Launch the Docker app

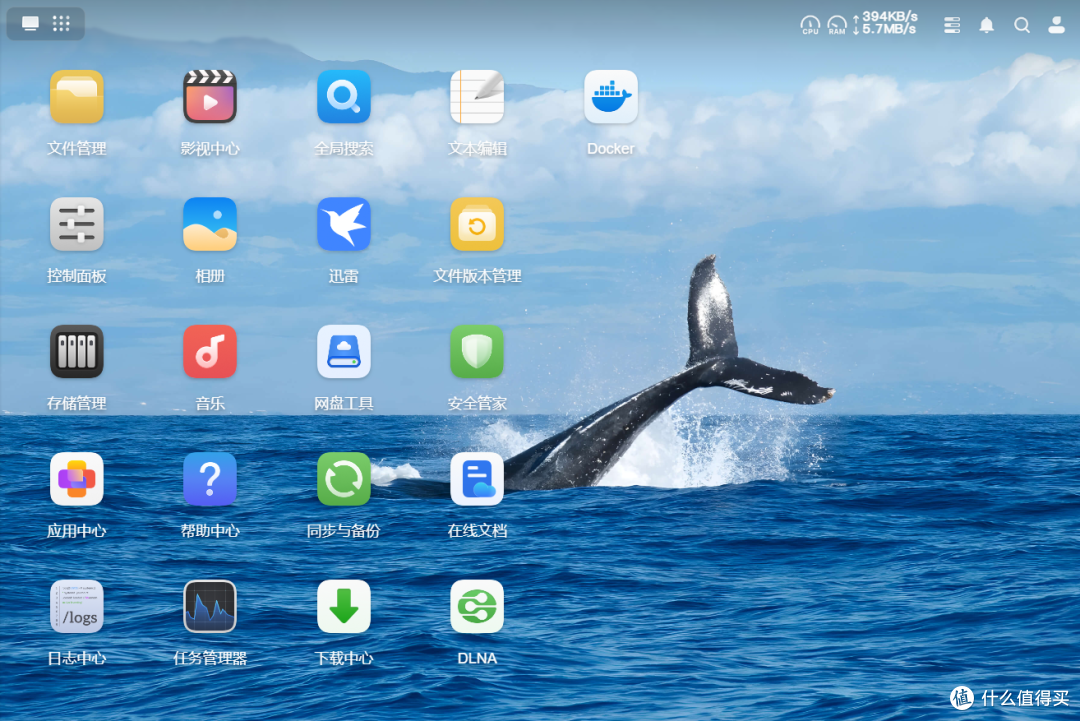[x=611, y=96]
